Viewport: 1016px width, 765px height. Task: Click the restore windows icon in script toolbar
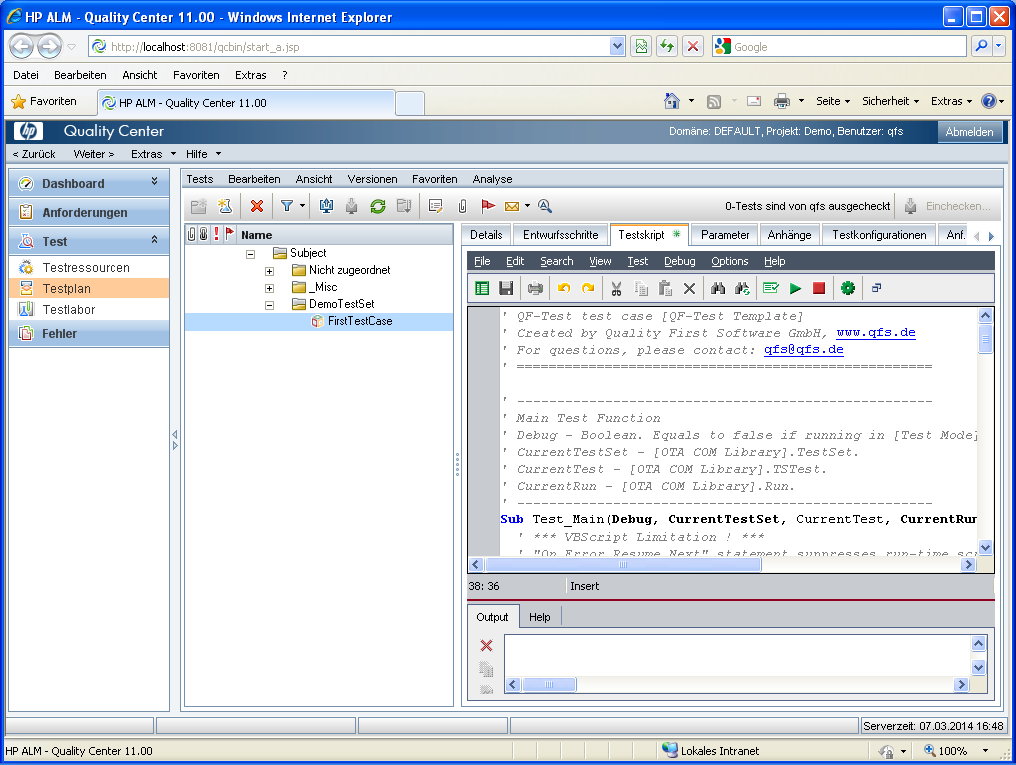[877, 288]
